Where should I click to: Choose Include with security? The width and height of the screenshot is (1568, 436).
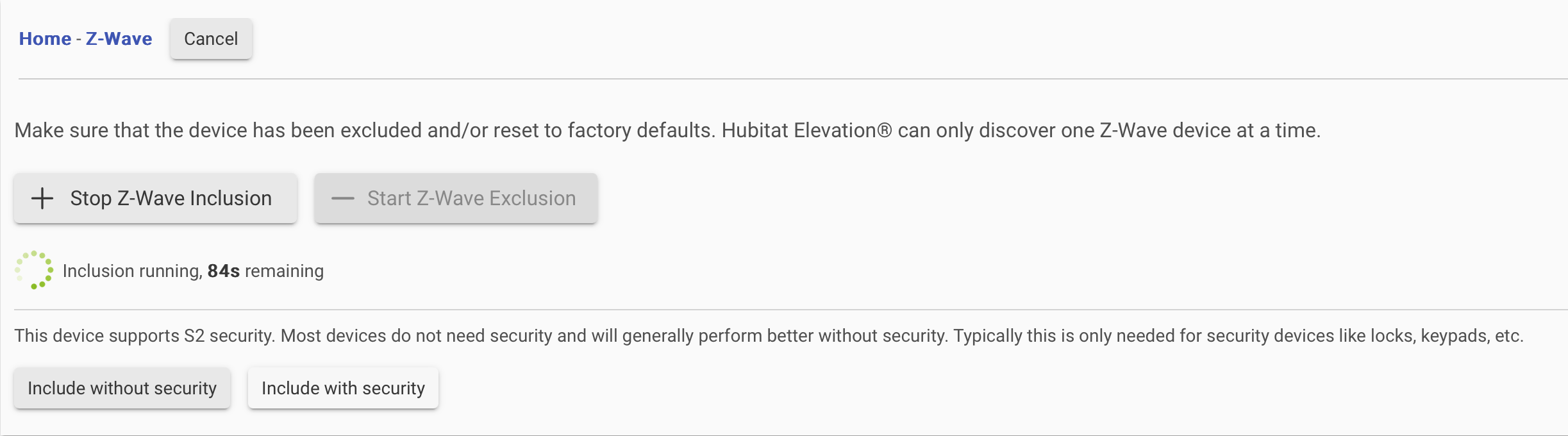pos(343,388)
